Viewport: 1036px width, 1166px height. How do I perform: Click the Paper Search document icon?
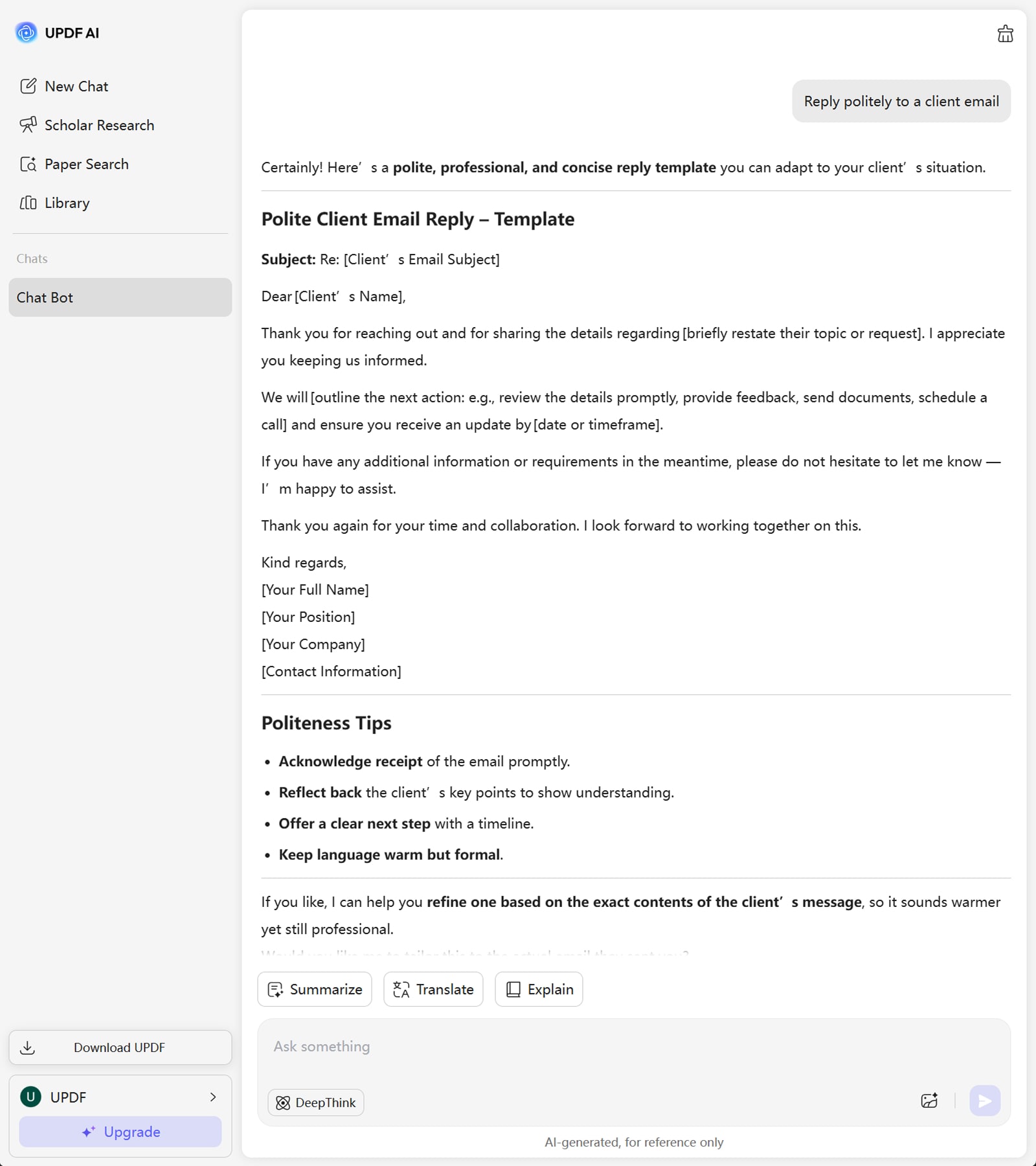[x=28, y=164]
